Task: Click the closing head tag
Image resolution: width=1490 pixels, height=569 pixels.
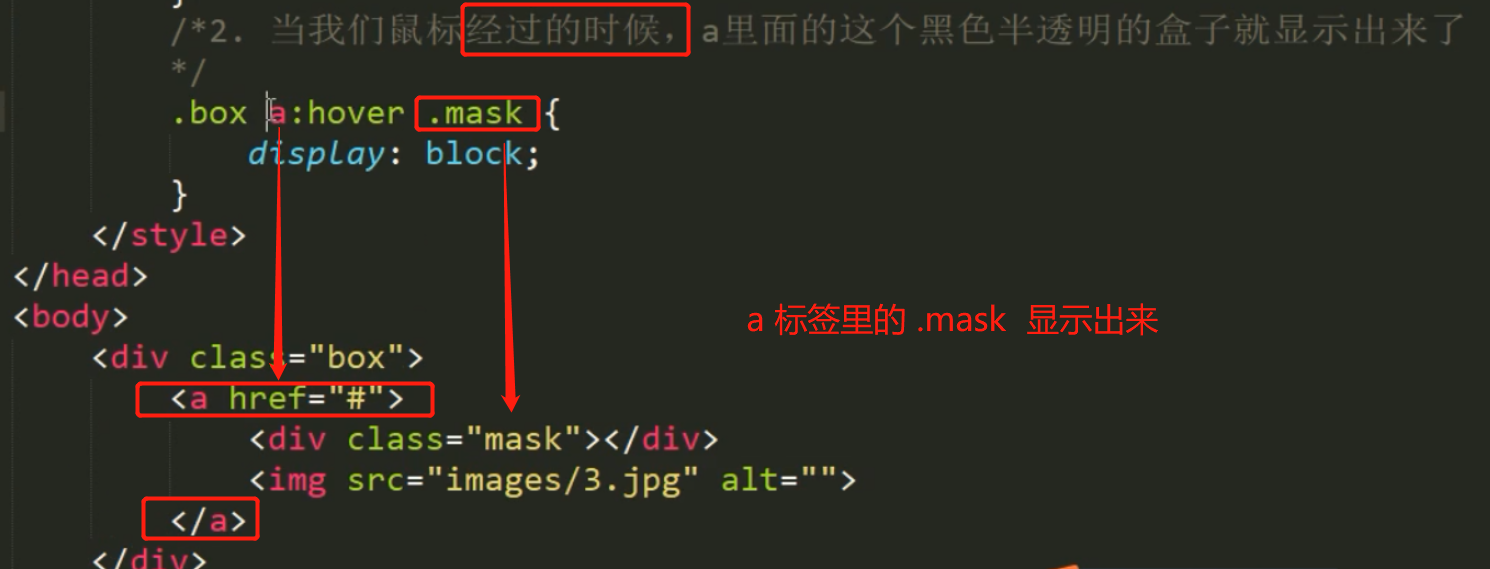Action: (80, 276)
